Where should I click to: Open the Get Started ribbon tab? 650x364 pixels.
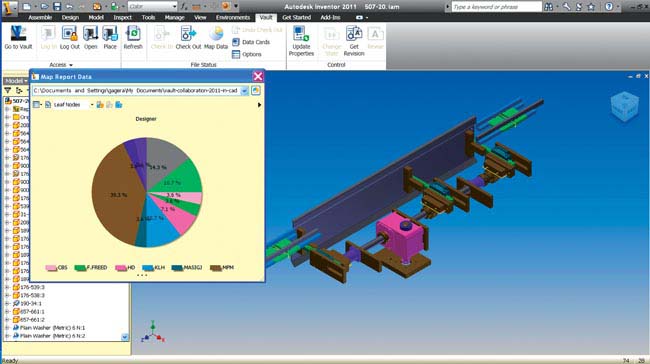point(296,17)
